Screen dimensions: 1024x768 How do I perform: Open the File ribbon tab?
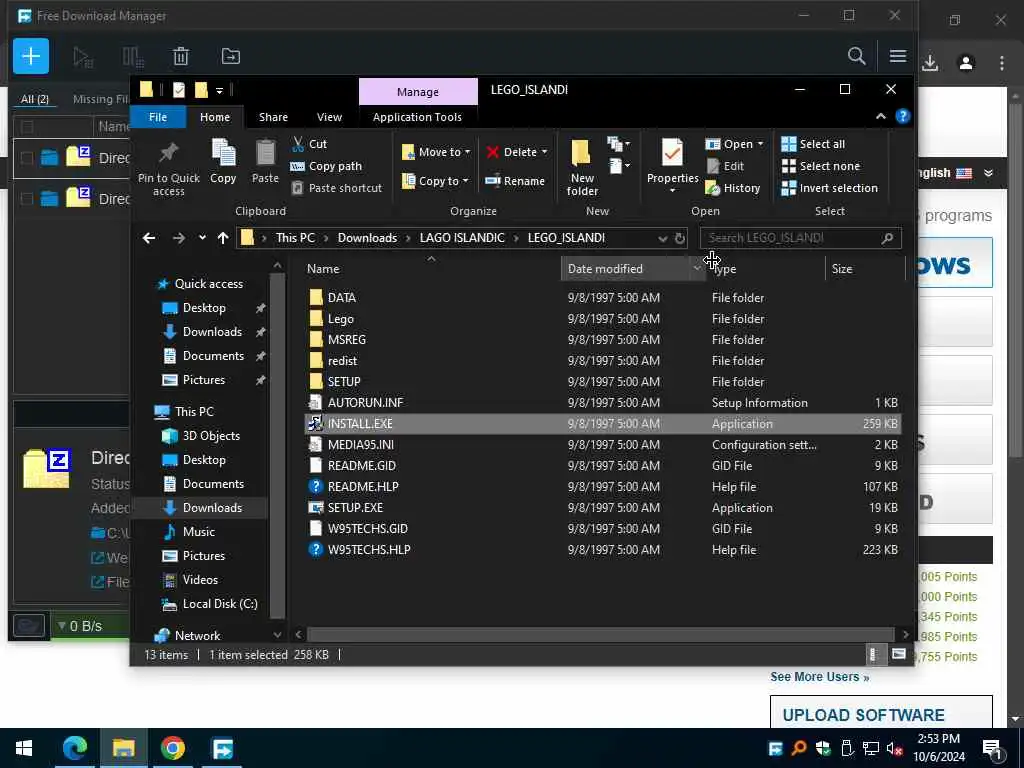pyautogui.click(x=158, y=117)
